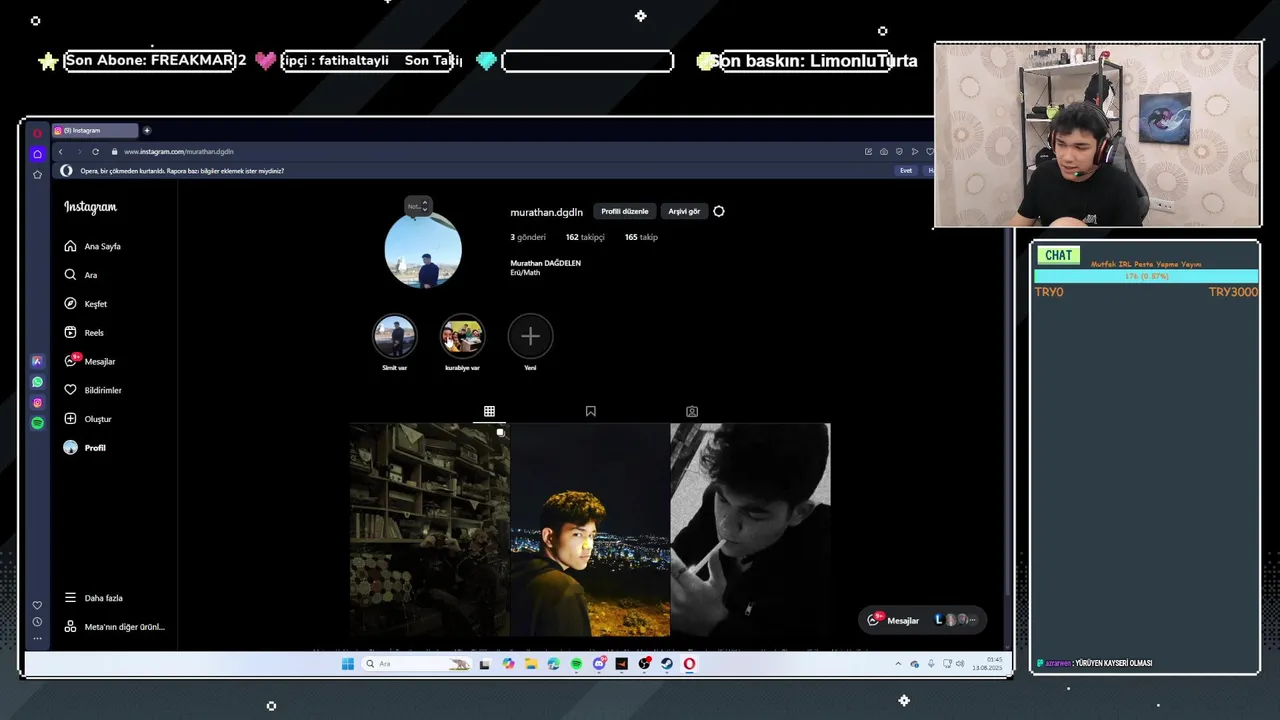Open the profile picture avatar
The height and width of the screenshot is (720, 1280).
[423, 250]
